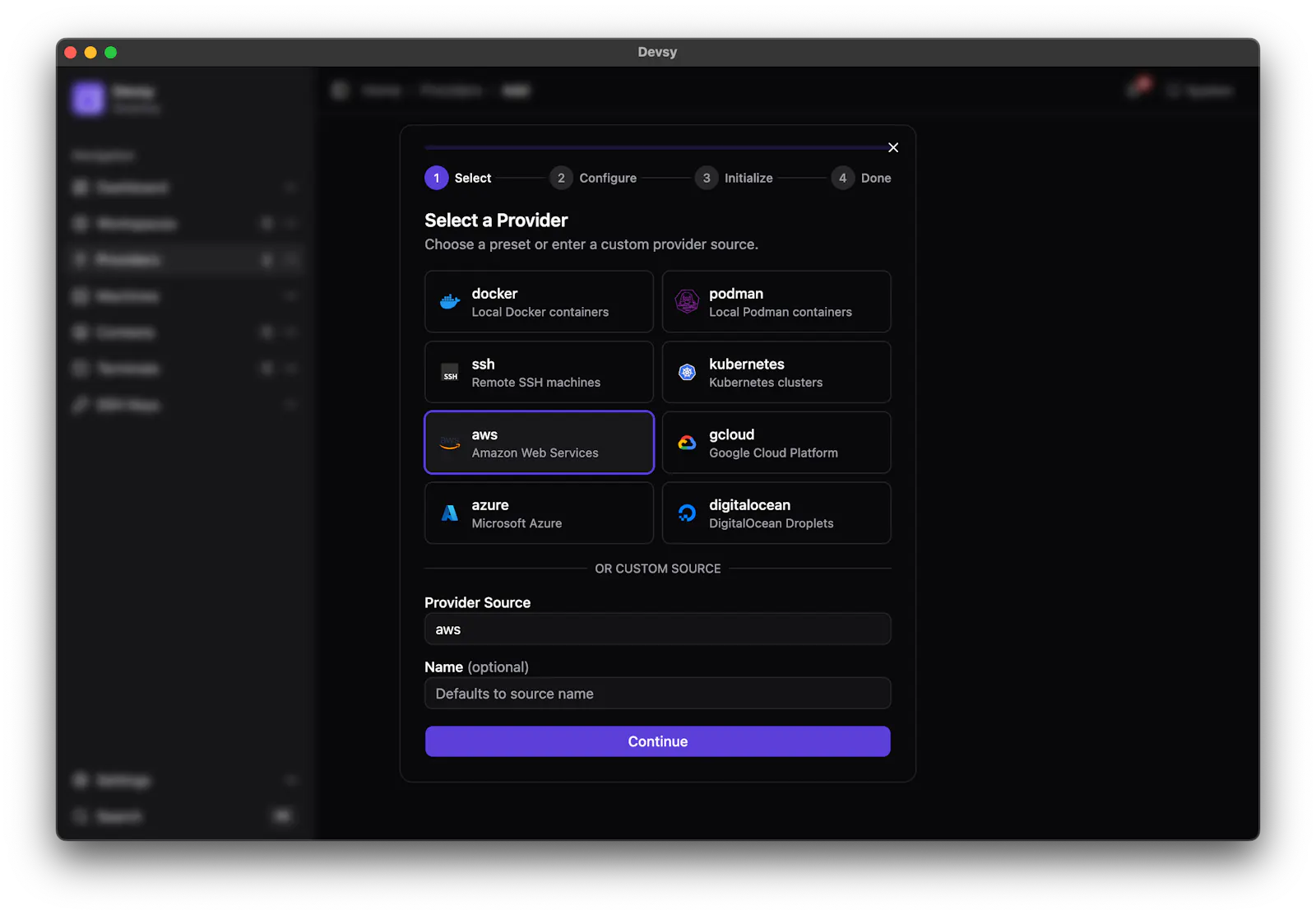Click the Devsy app logo in sidebar
Screen dimensions: 1316x915
coord(88,99)
